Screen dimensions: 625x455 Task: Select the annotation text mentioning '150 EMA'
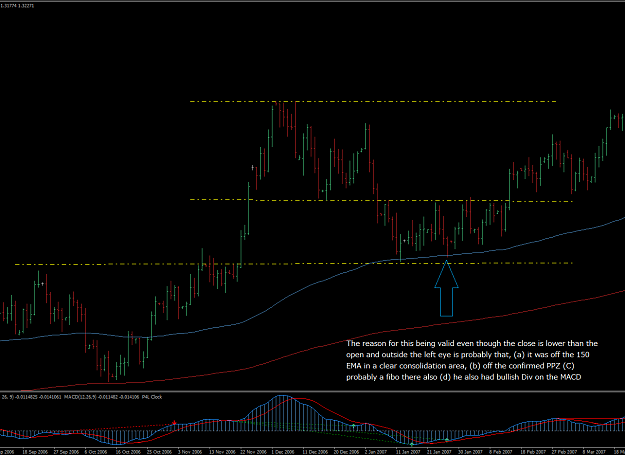tap(472, 360)
